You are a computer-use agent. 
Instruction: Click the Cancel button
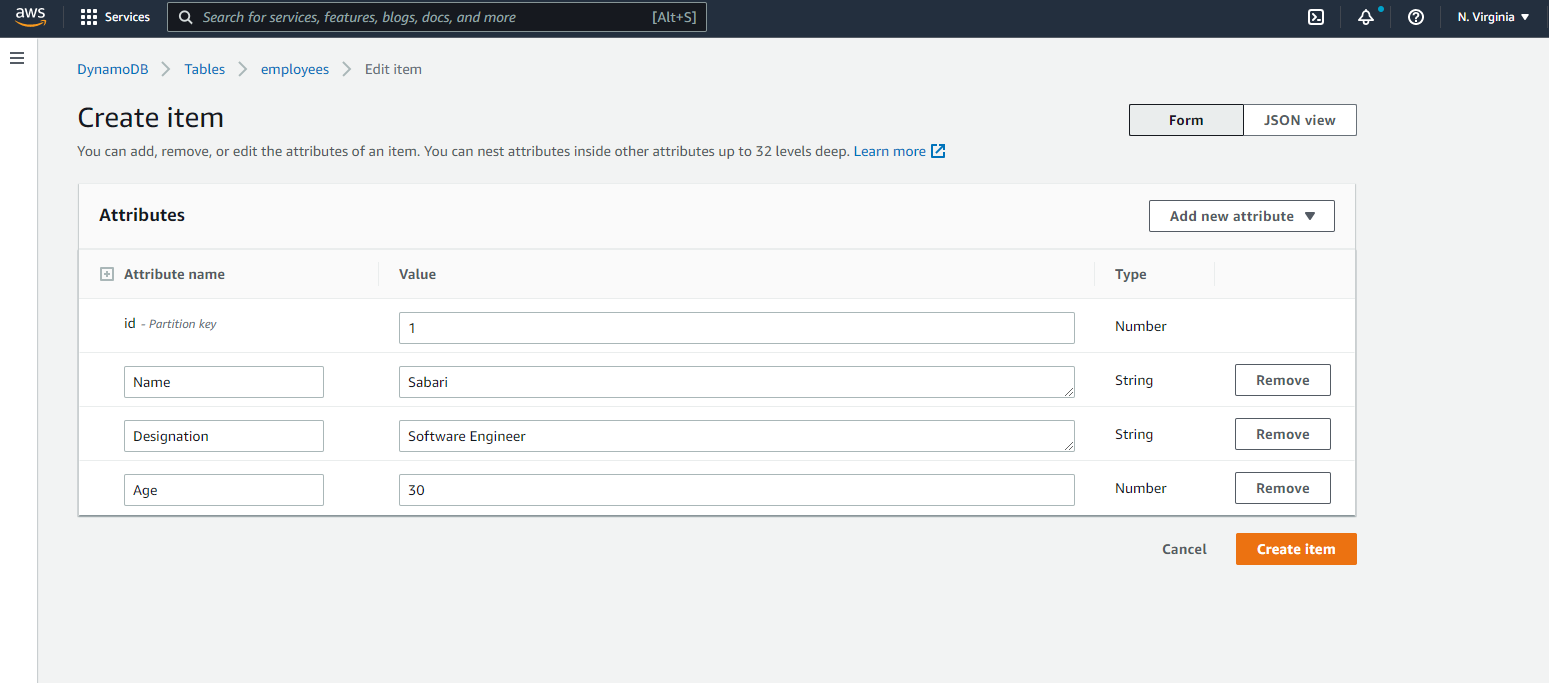[x=1184, y=549]
